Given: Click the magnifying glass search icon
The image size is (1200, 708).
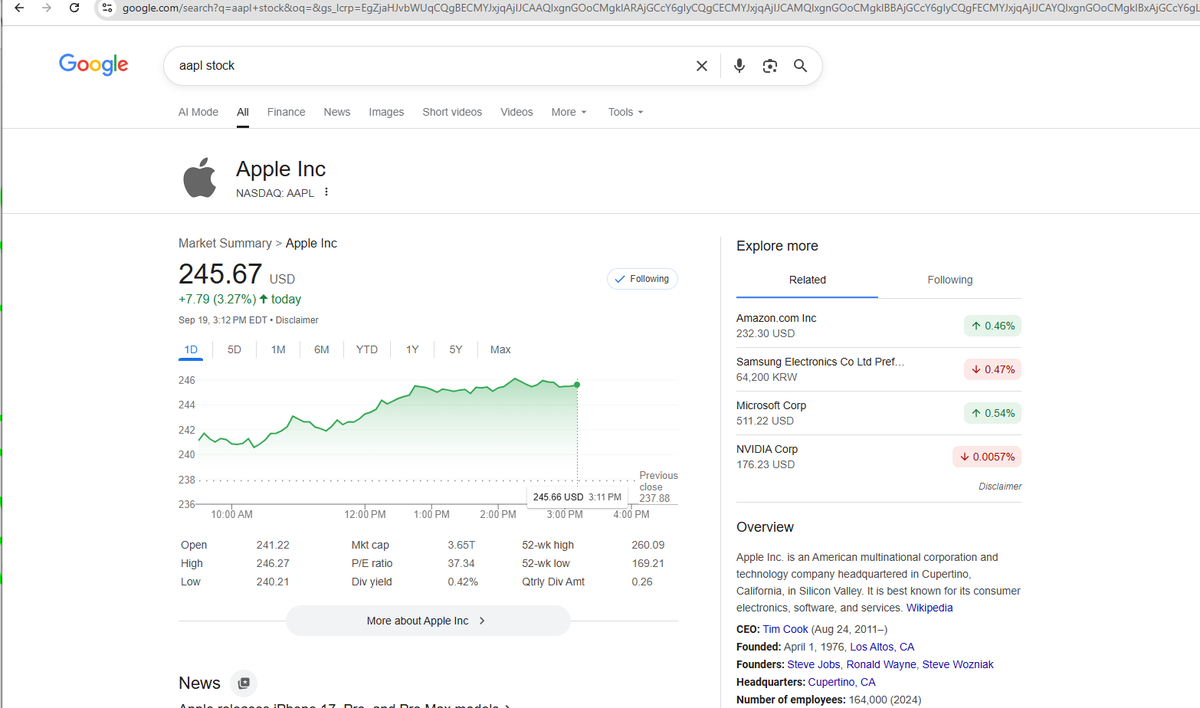Looking at the screenshot, I should 800,66.
